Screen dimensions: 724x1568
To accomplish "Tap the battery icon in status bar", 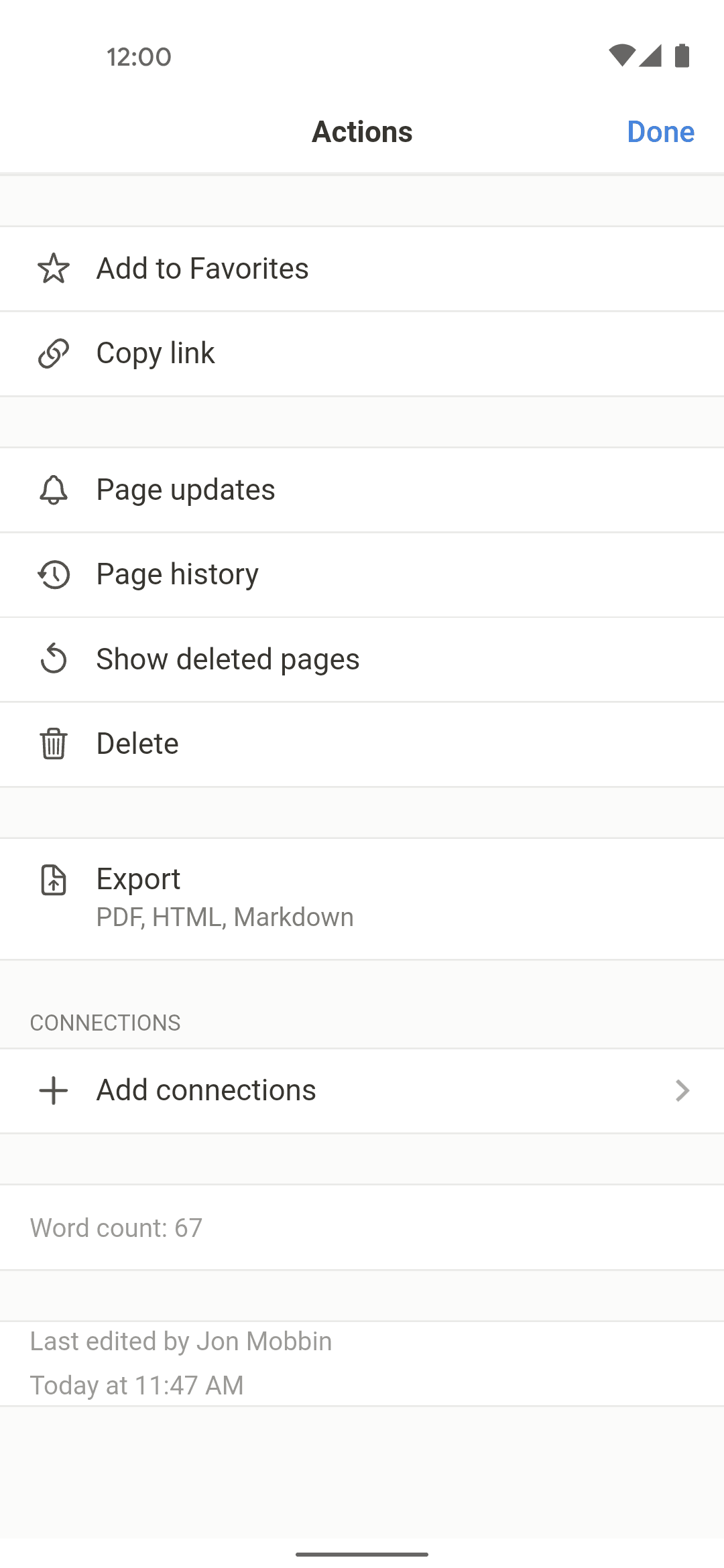I will tap(682, 56).
